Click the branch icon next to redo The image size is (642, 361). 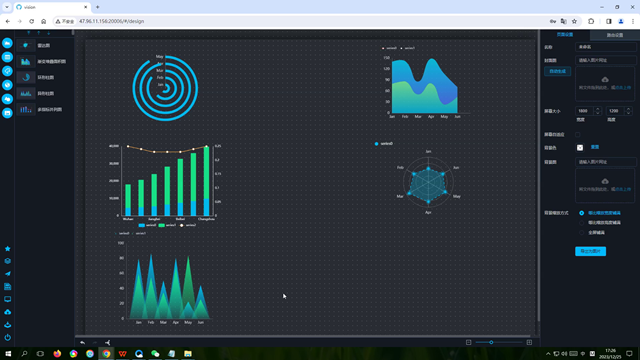coord(108,343)
